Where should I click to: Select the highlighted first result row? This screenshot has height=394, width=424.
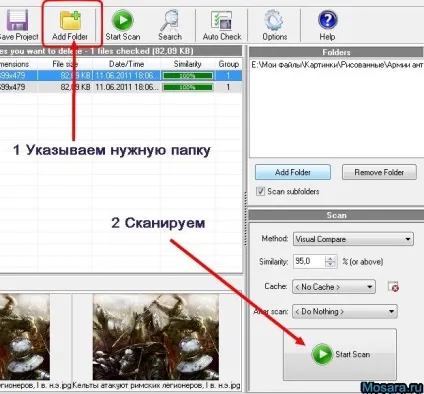[x=121, y=76]
